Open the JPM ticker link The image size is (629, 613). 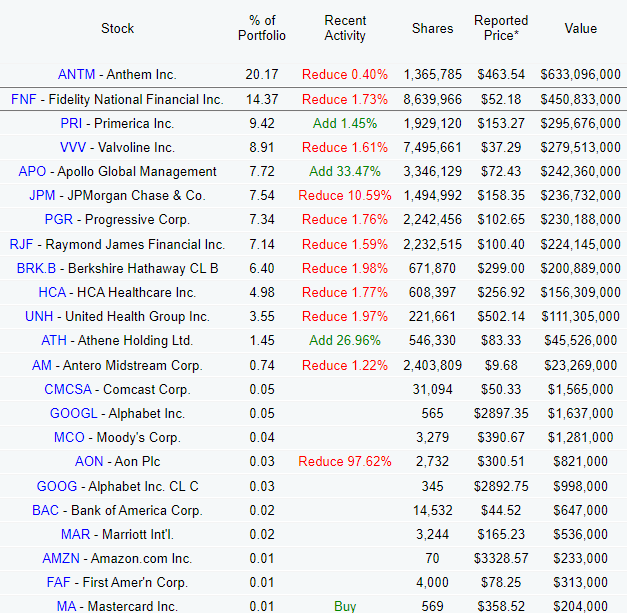click(x=42, y=195)
